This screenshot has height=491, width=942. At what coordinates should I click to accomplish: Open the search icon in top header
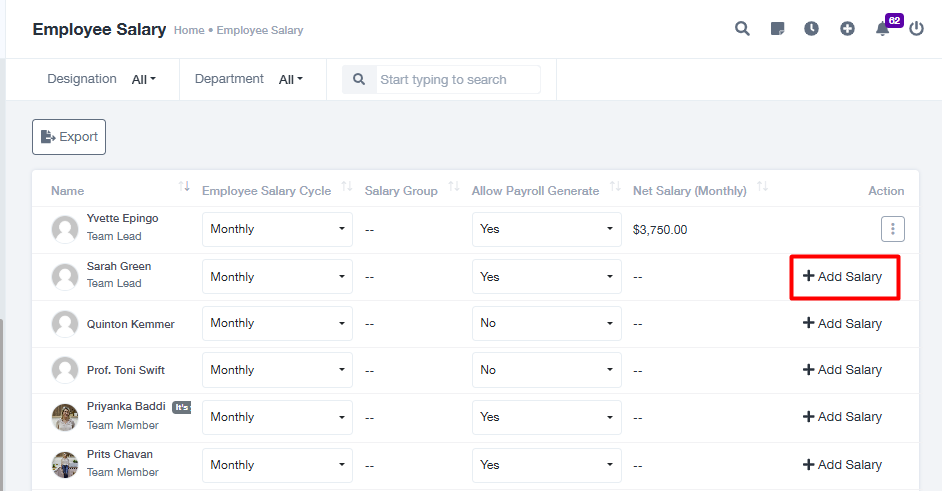(x=742, y=29)
